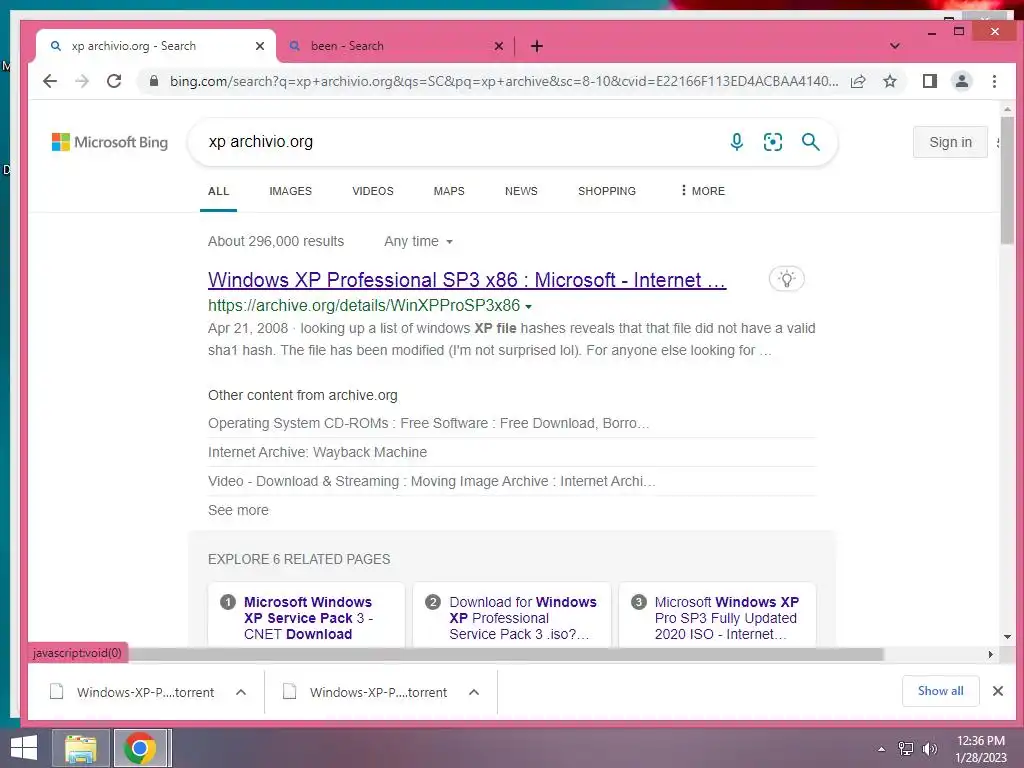The height and width of the screenshot is (768, 1024).
Task: Click the scrollbar down arrow
Action: 1007,636
